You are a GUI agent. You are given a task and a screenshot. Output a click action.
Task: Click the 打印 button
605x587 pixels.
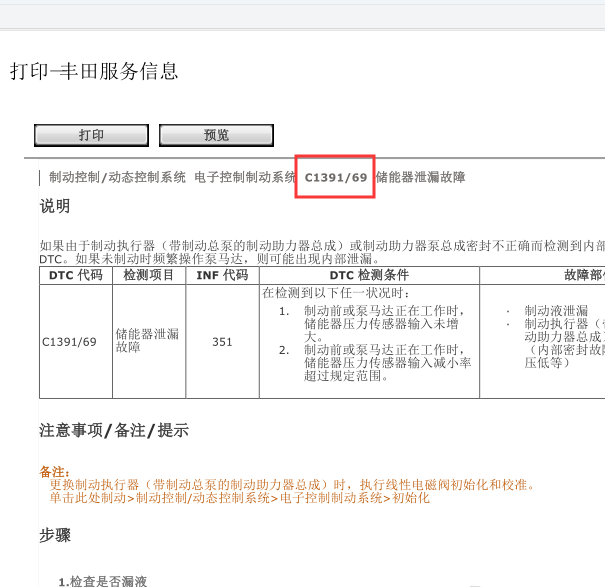tap(91, 135)
